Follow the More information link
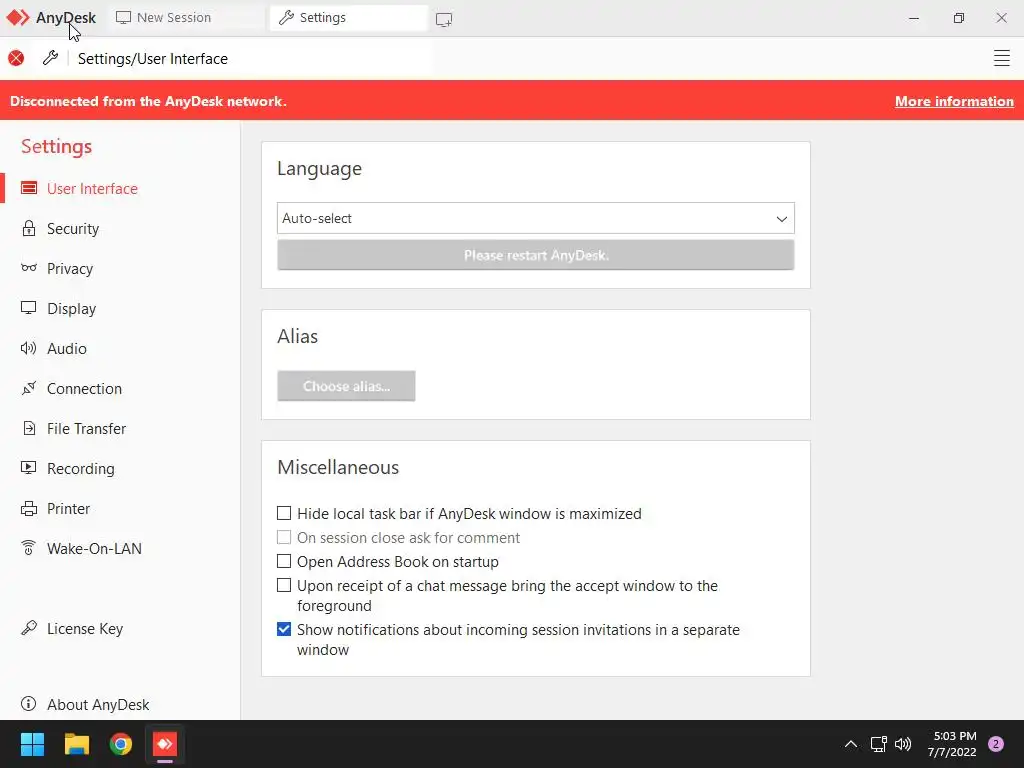This screenshot has height=768, width=1024. [x=954, y=101]
